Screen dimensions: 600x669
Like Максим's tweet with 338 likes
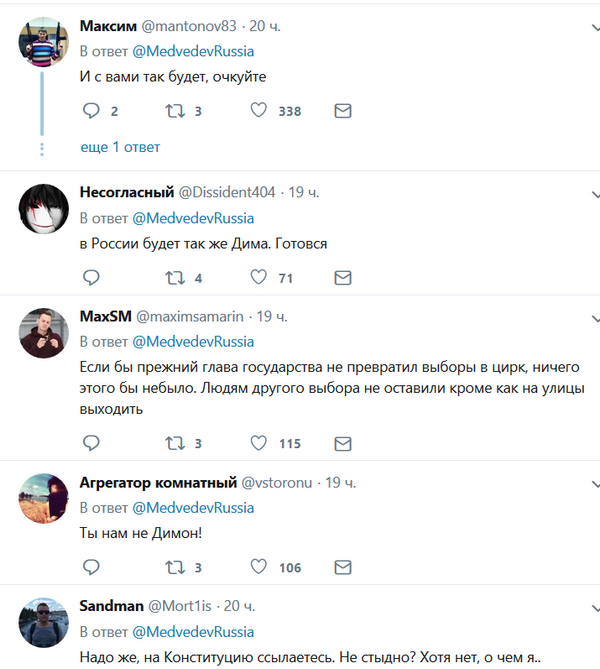(x=260, y=111)
